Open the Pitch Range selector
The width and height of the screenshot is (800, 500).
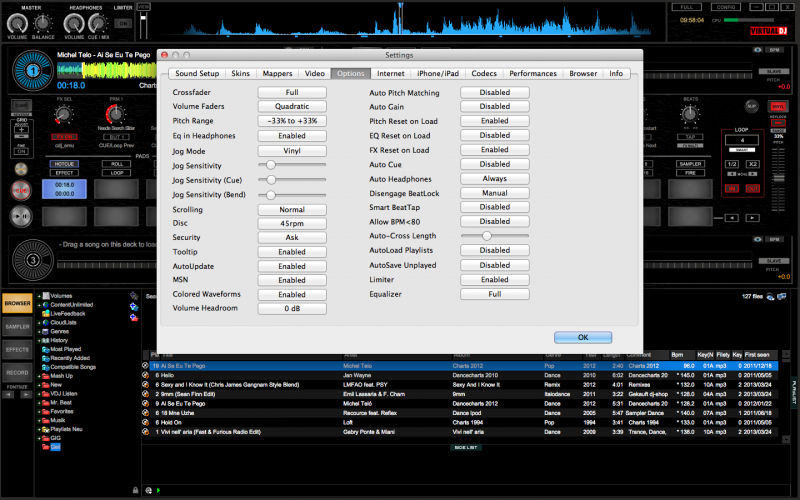(292, 121)
